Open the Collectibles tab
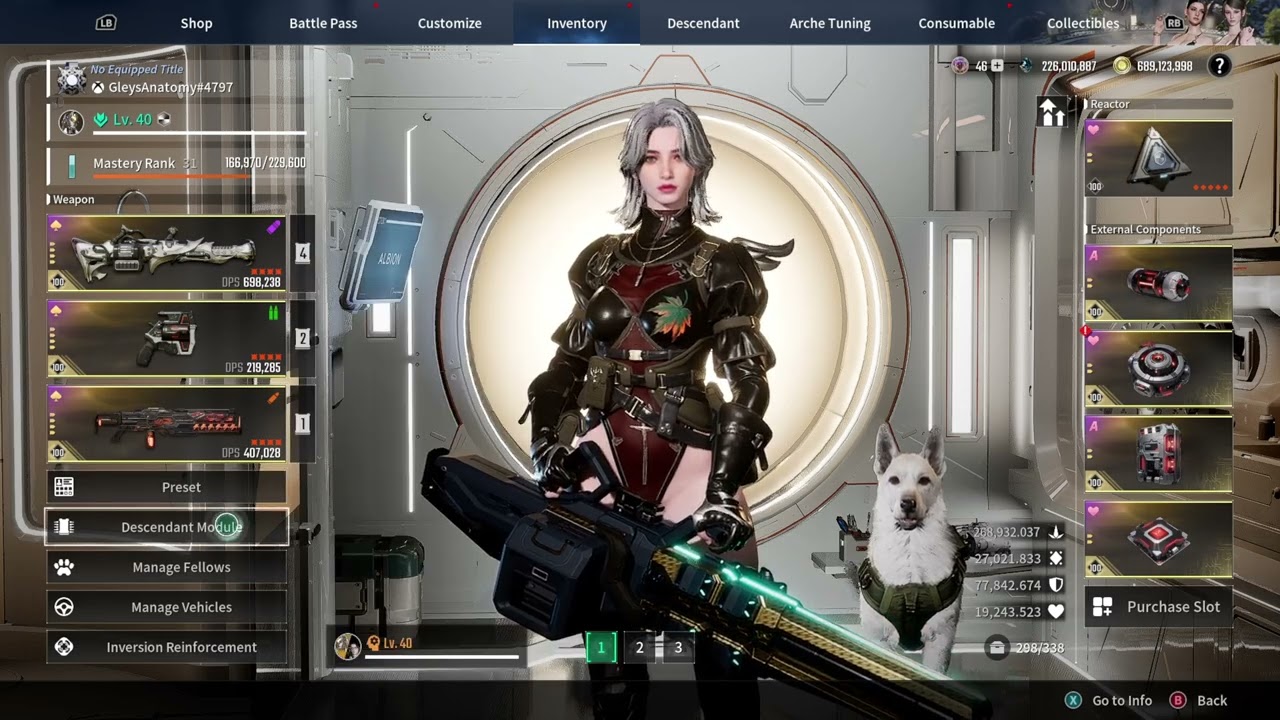The image size is (1280, 720). pyautogui.click(x=1083, y=23)
